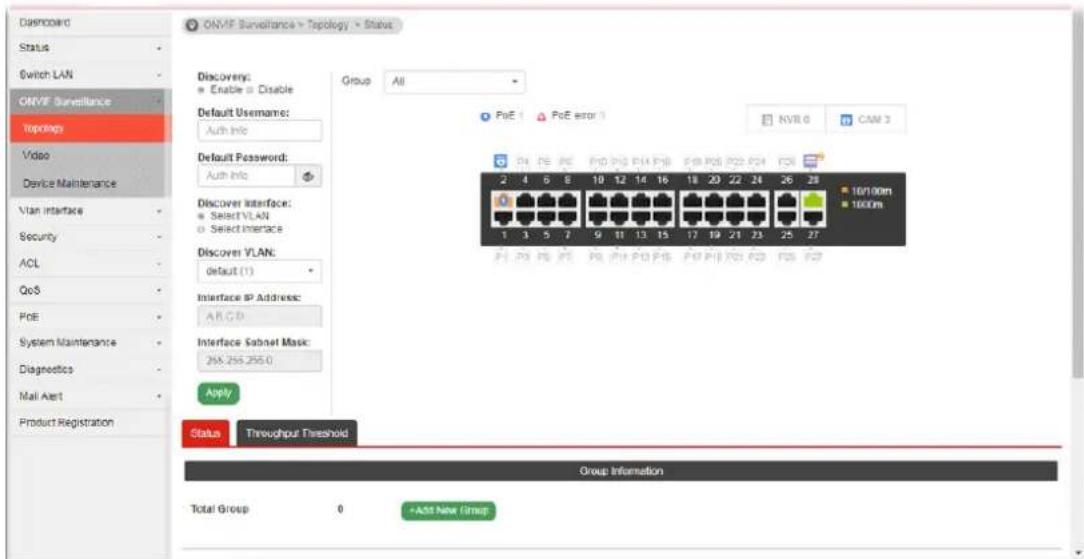Select port 9 jack on switch panel
Screen dimensions: 1084x559
599,217
